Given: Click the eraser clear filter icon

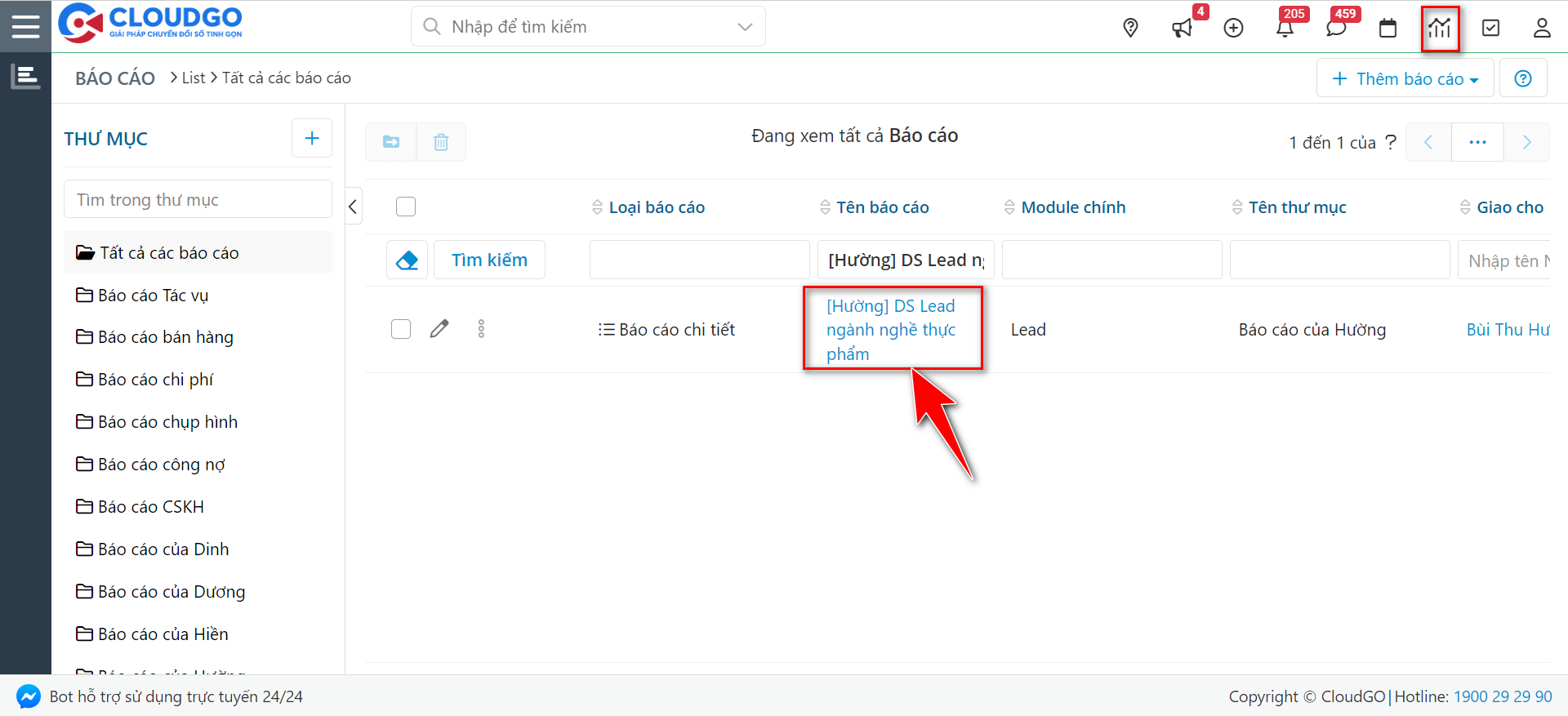Looking at the screenshot, I should pyautogui.click(x=407, y=260).
